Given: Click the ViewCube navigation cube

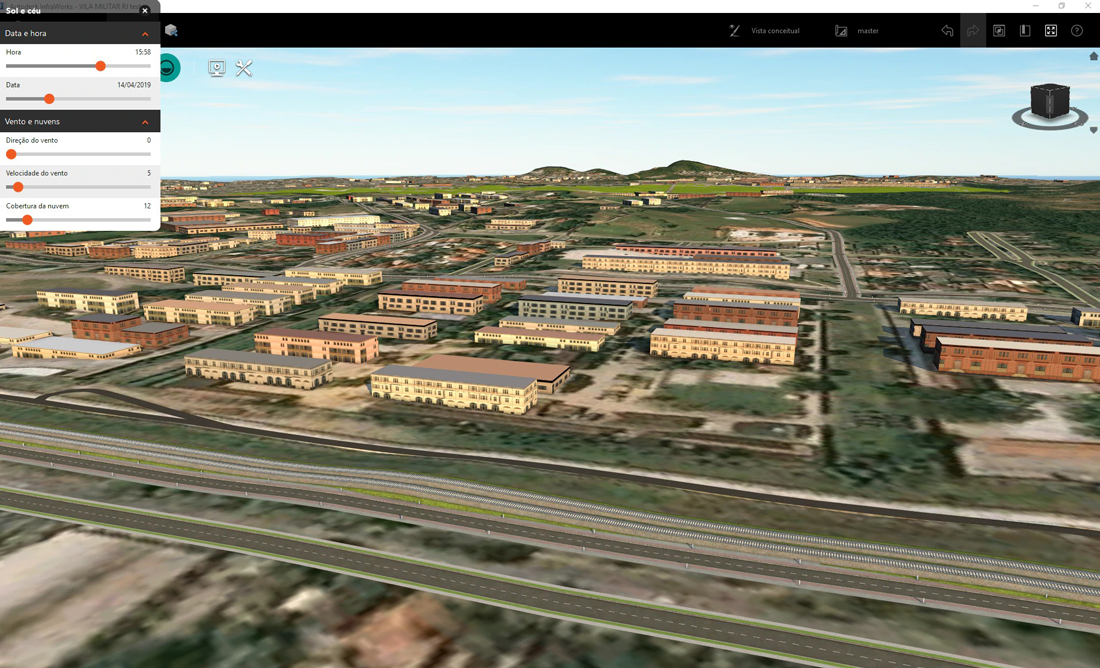Looking at the screenshot, I should point(1050,103).
